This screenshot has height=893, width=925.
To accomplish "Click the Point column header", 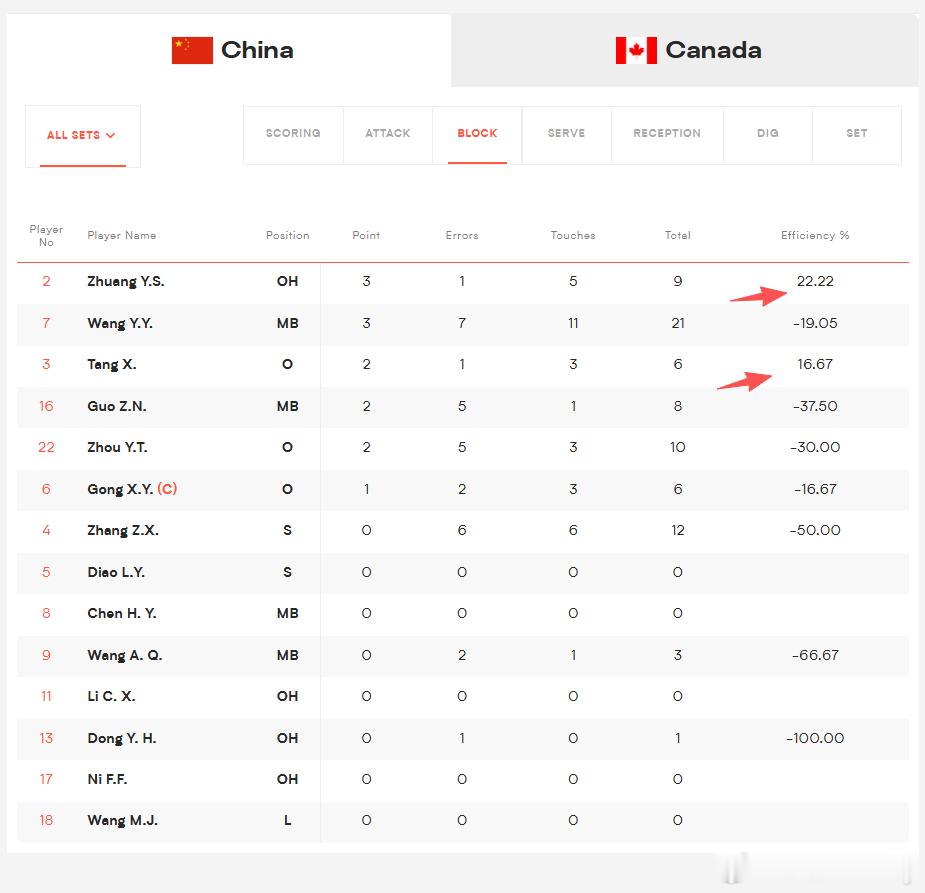I will 366,235.
